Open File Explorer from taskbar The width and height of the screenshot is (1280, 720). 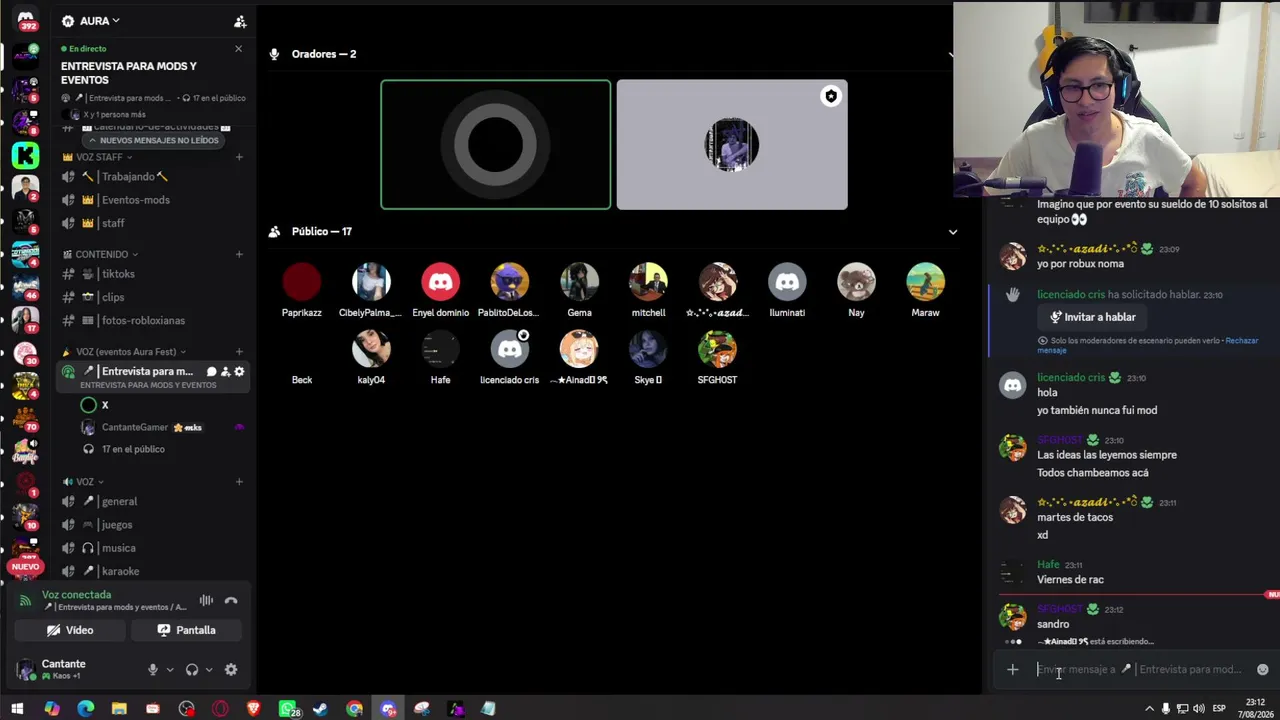point(119,709)
